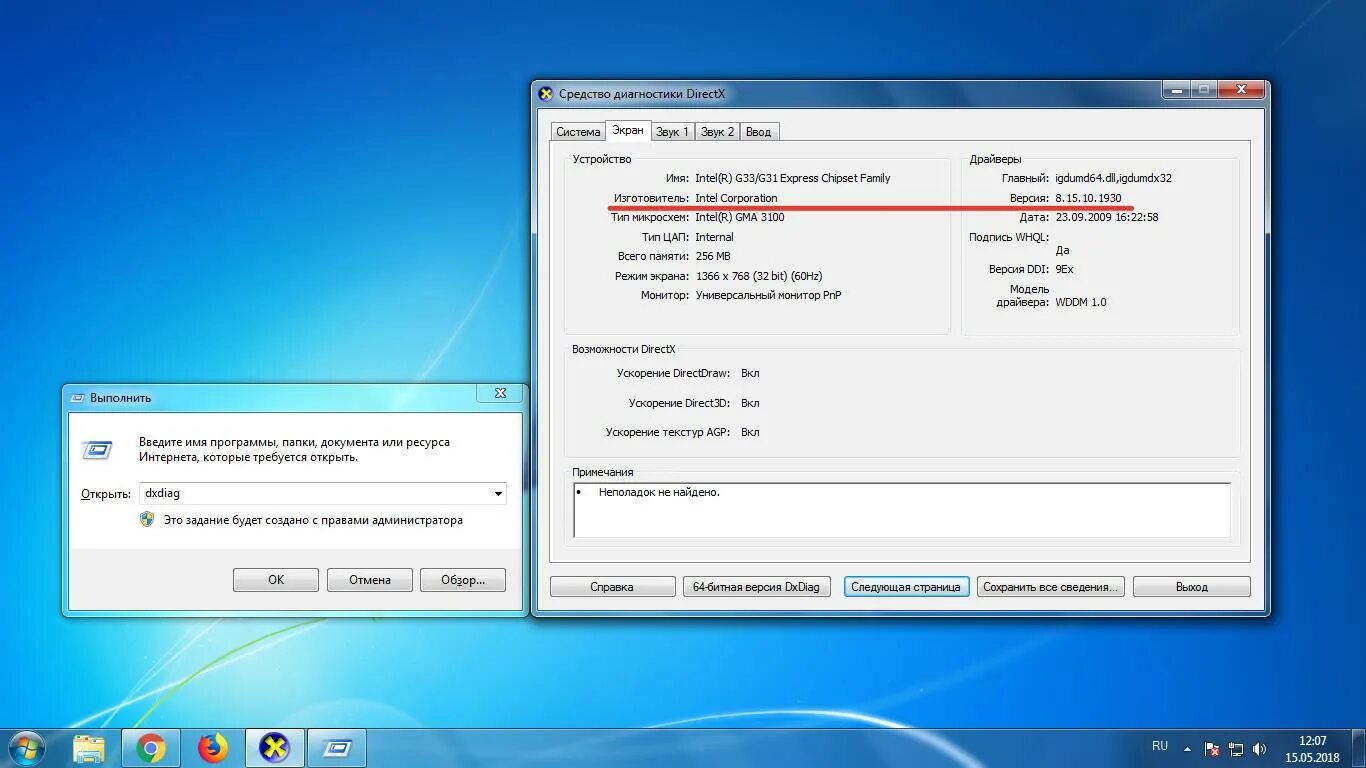Viewport: 1366px width, 768px height.
Task: Click monitor value Универсальный монитор PnP
Action: click(x=769, y=295)
